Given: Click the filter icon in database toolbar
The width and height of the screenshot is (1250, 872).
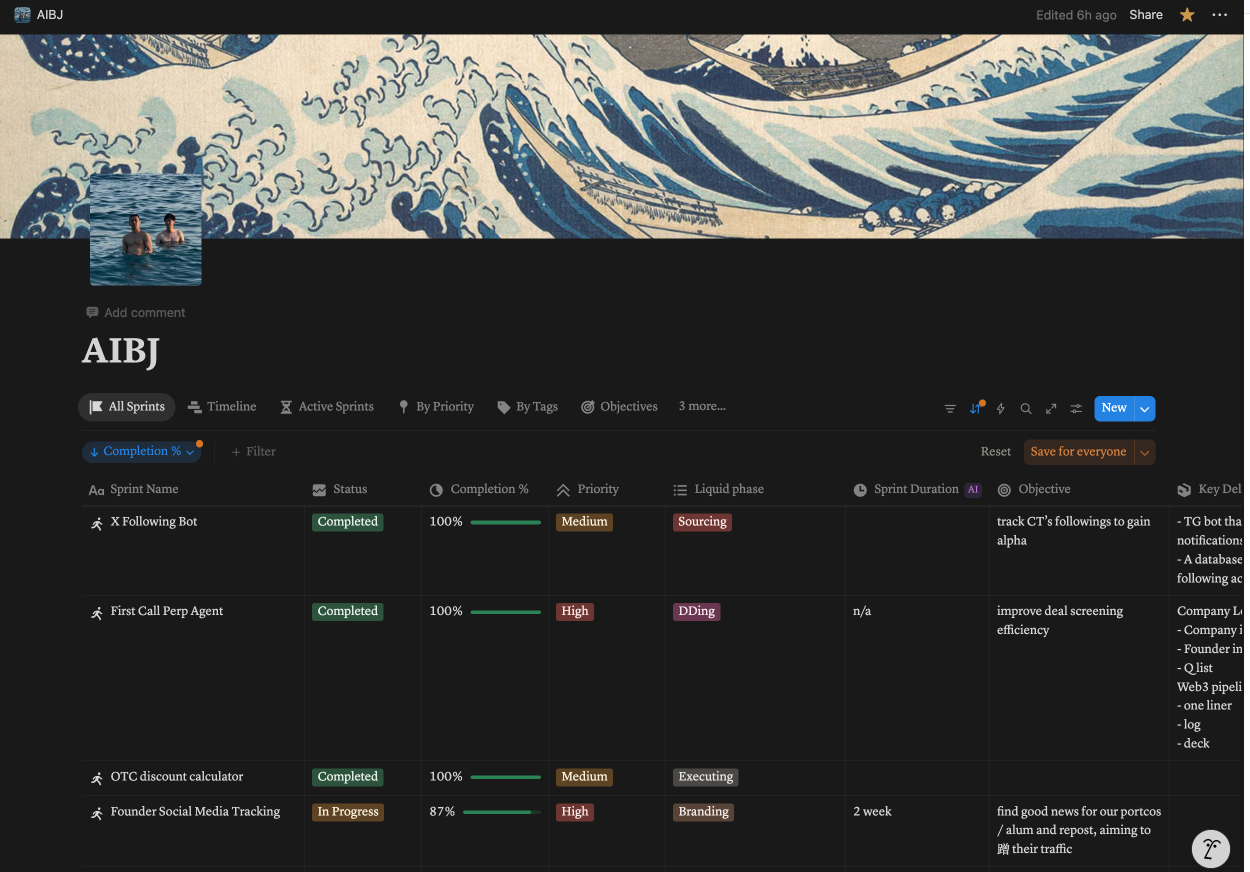Looking at the screenshot, I should (950, 409).
